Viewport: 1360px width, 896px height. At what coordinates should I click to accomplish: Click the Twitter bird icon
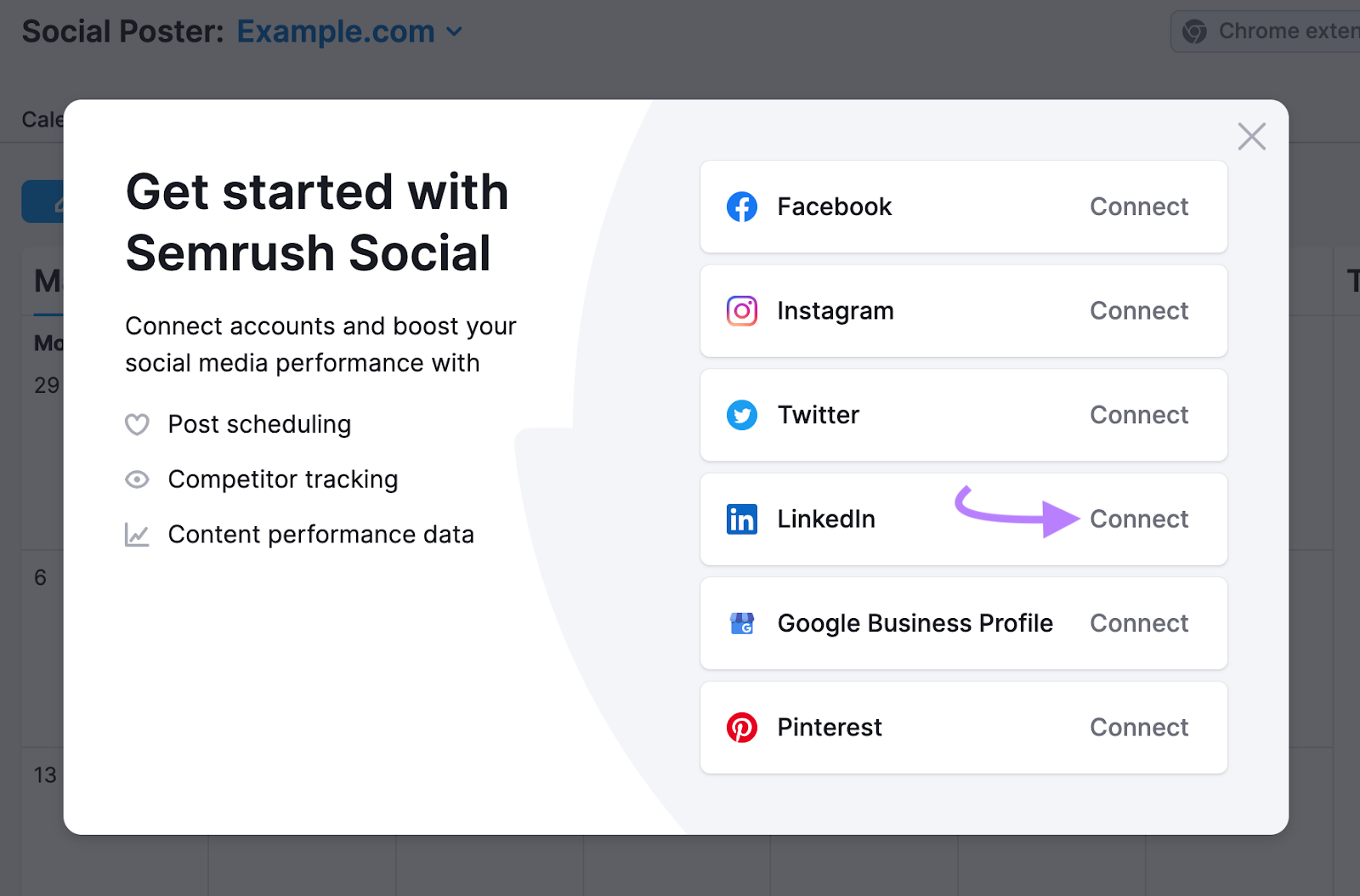point(741,415)
